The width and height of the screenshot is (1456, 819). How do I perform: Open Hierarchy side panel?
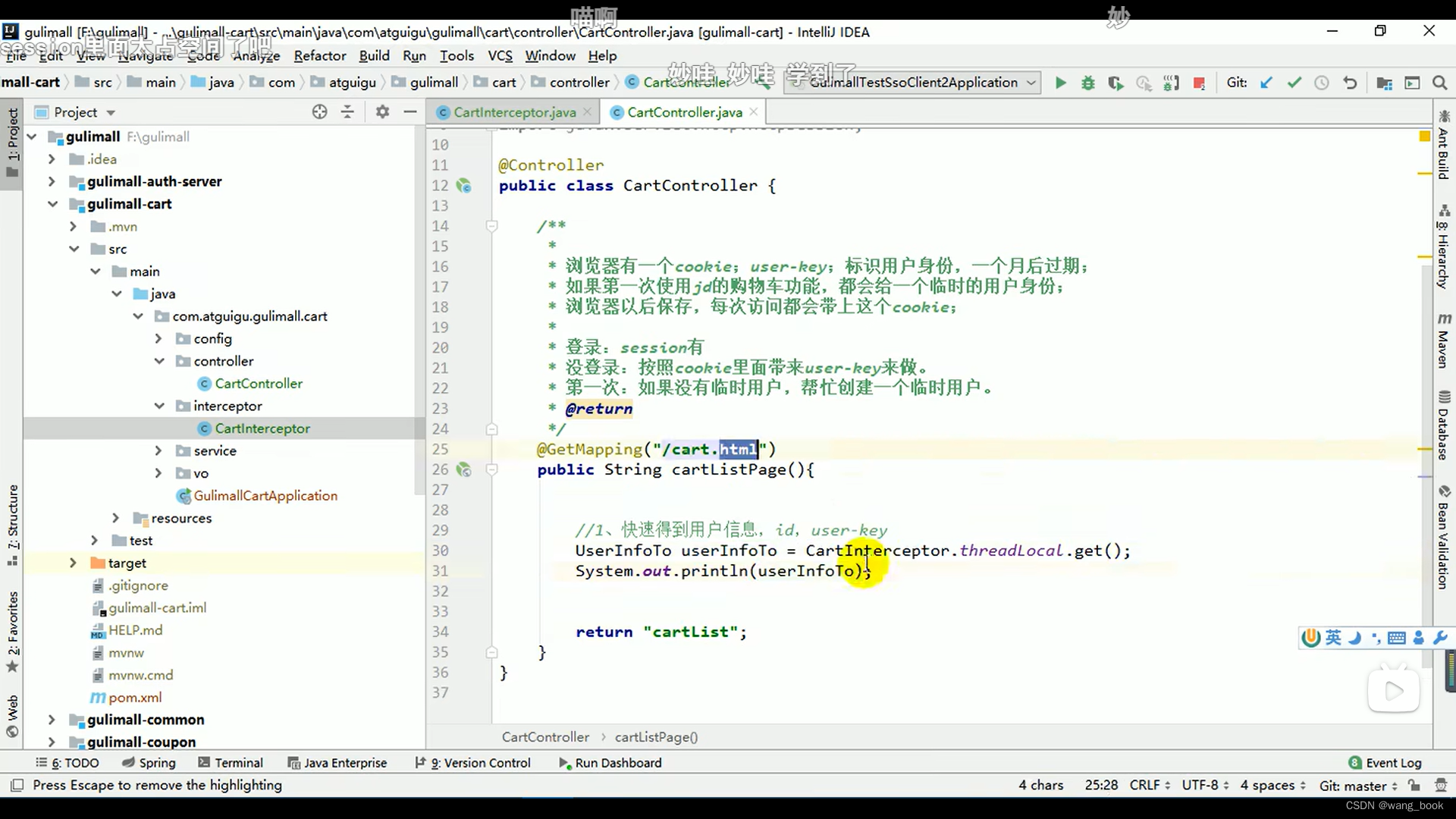1444,247
